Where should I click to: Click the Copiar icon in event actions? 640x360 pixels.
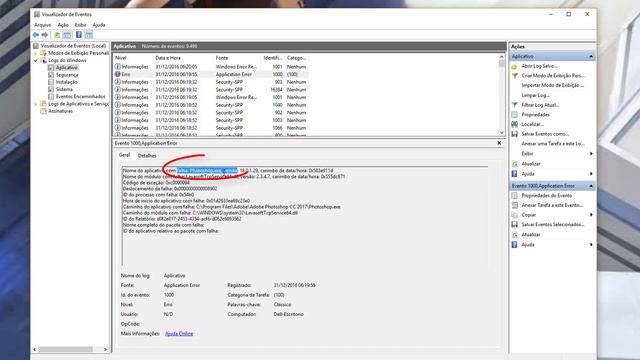coord(514,215)
